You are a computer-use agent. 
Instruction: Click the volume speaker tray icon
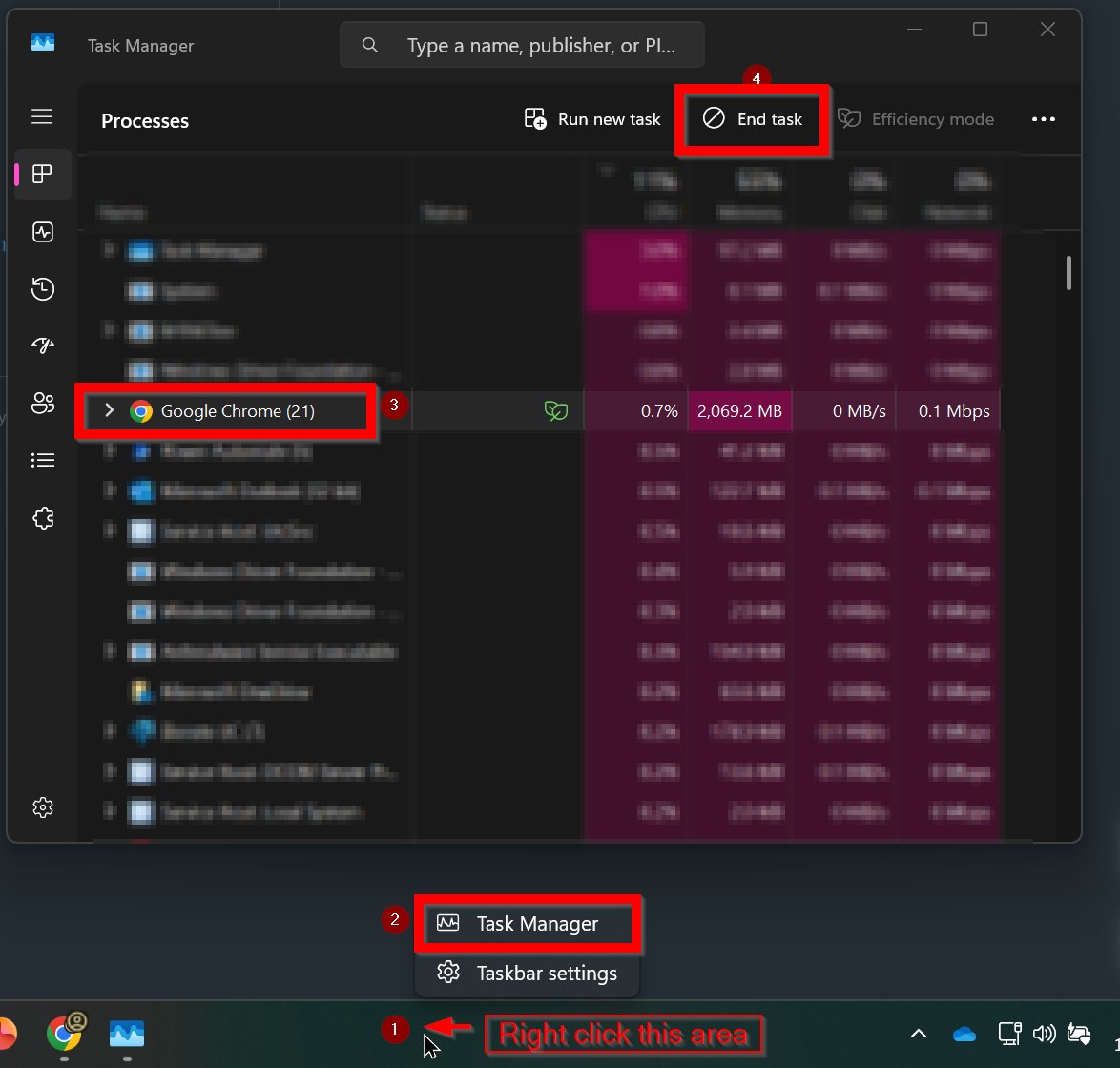(1044, 1034)
